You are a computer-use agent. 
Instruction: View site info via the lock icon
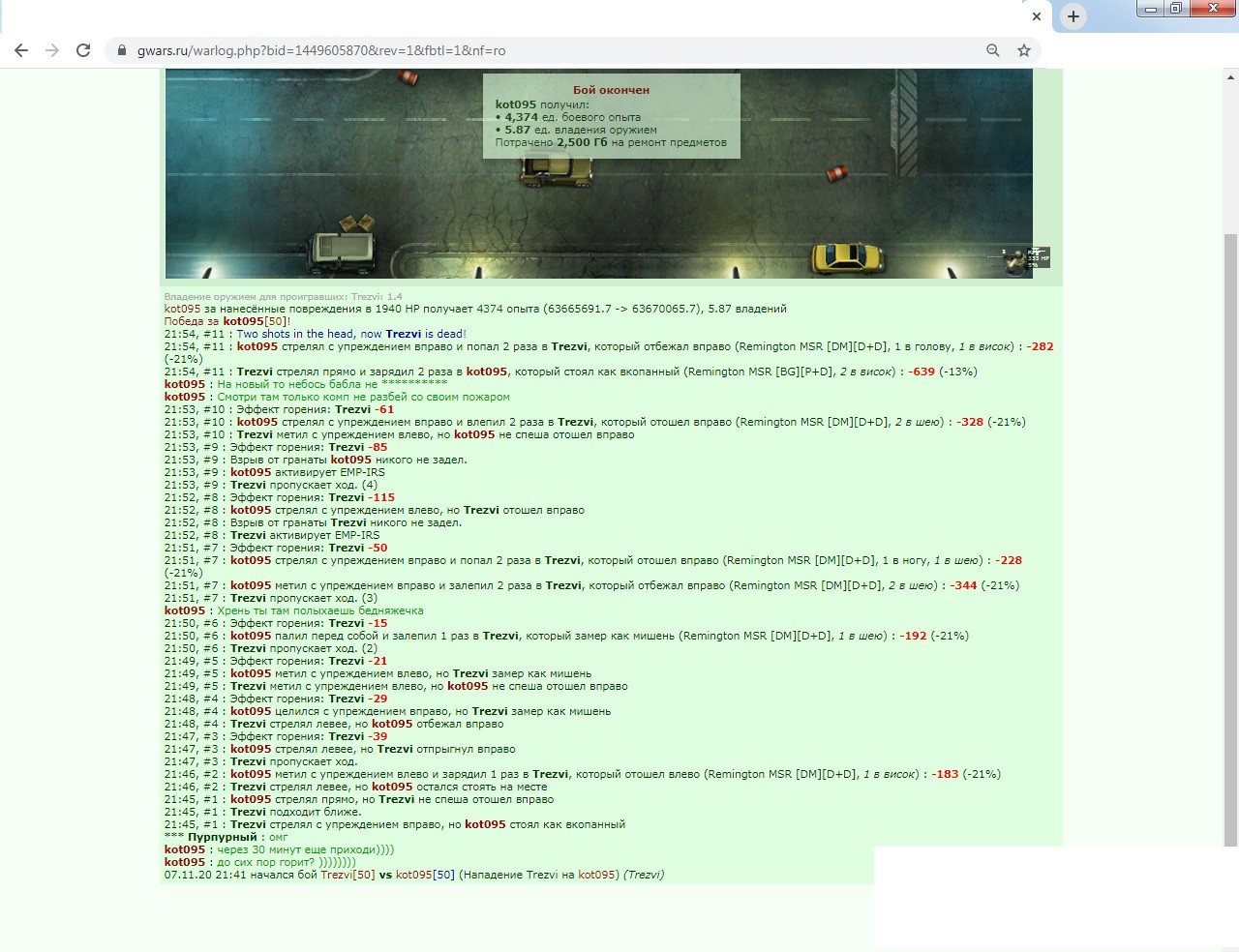click(122, 50)
